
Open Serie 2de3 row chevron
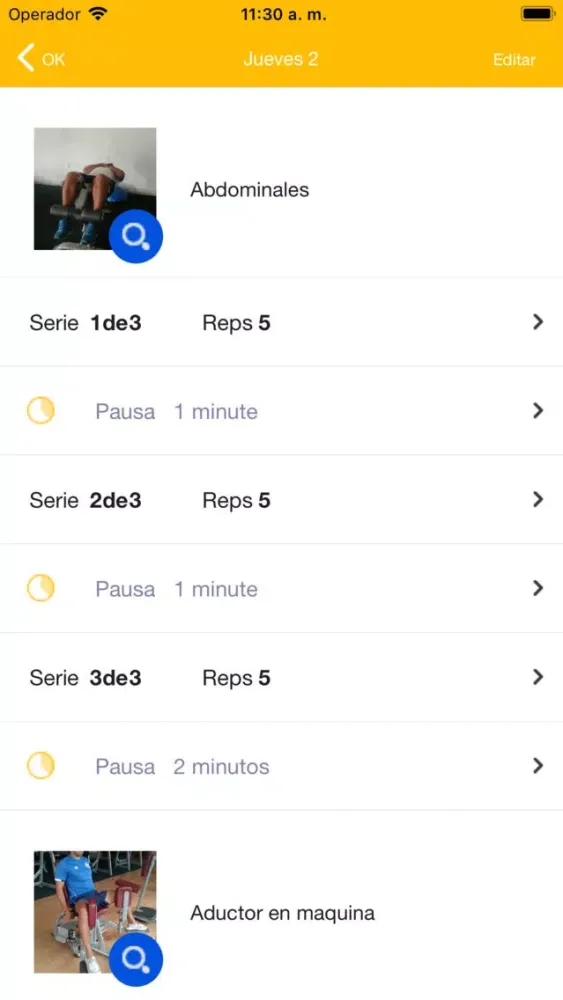point(538,499)
